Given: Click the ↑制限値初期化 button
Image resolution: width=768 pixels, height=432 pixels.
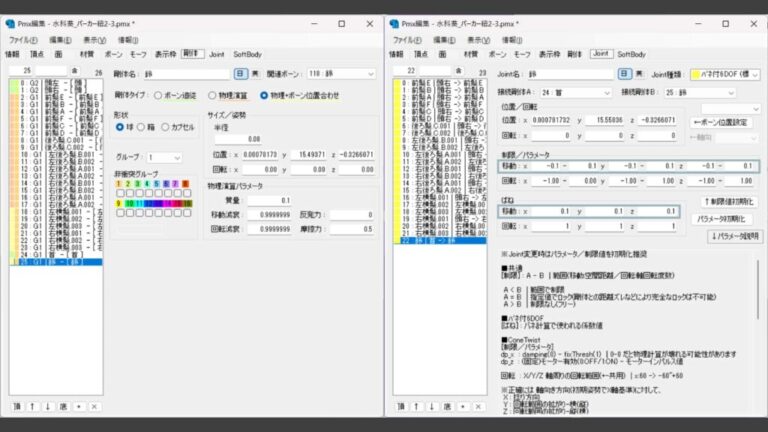Looking at the screenshot, I should coord(728,202).
